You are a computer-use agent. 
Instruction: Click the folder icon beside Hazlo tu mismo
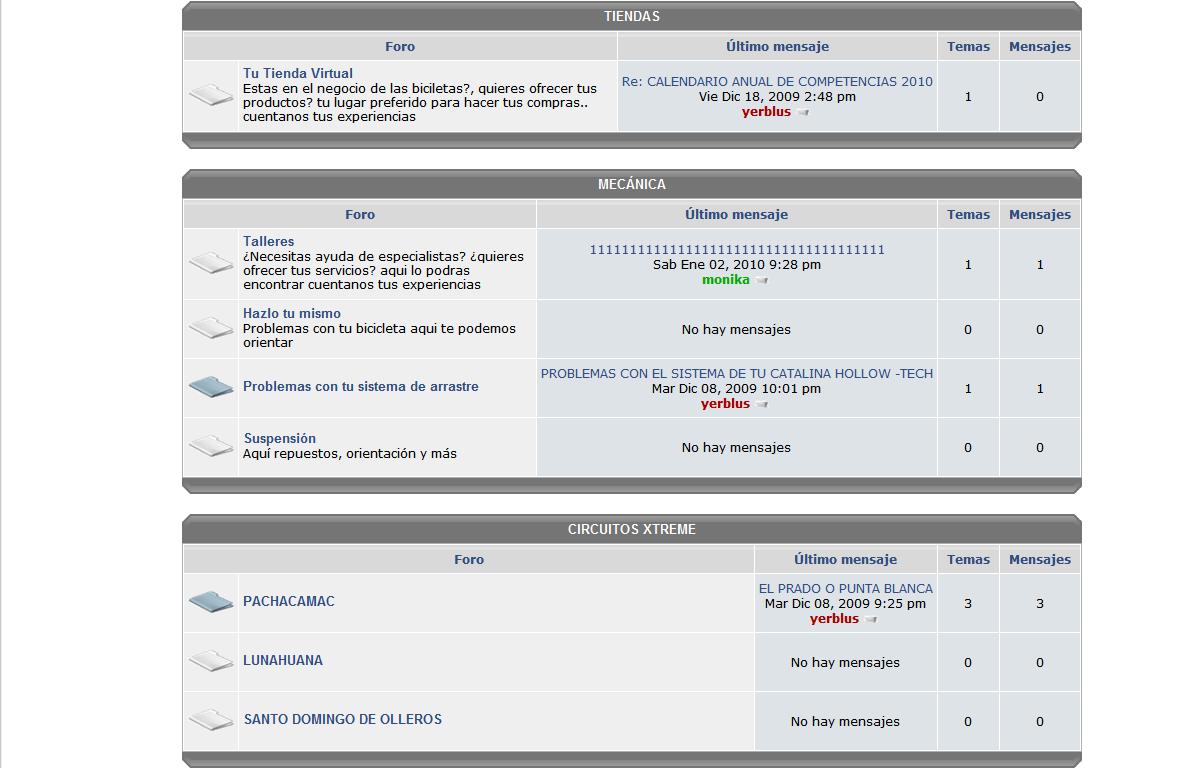coord(211,328)
